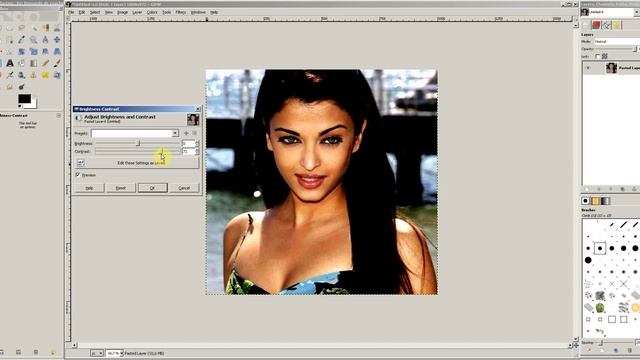Click the Cancel button in dialog

[184, 188]
